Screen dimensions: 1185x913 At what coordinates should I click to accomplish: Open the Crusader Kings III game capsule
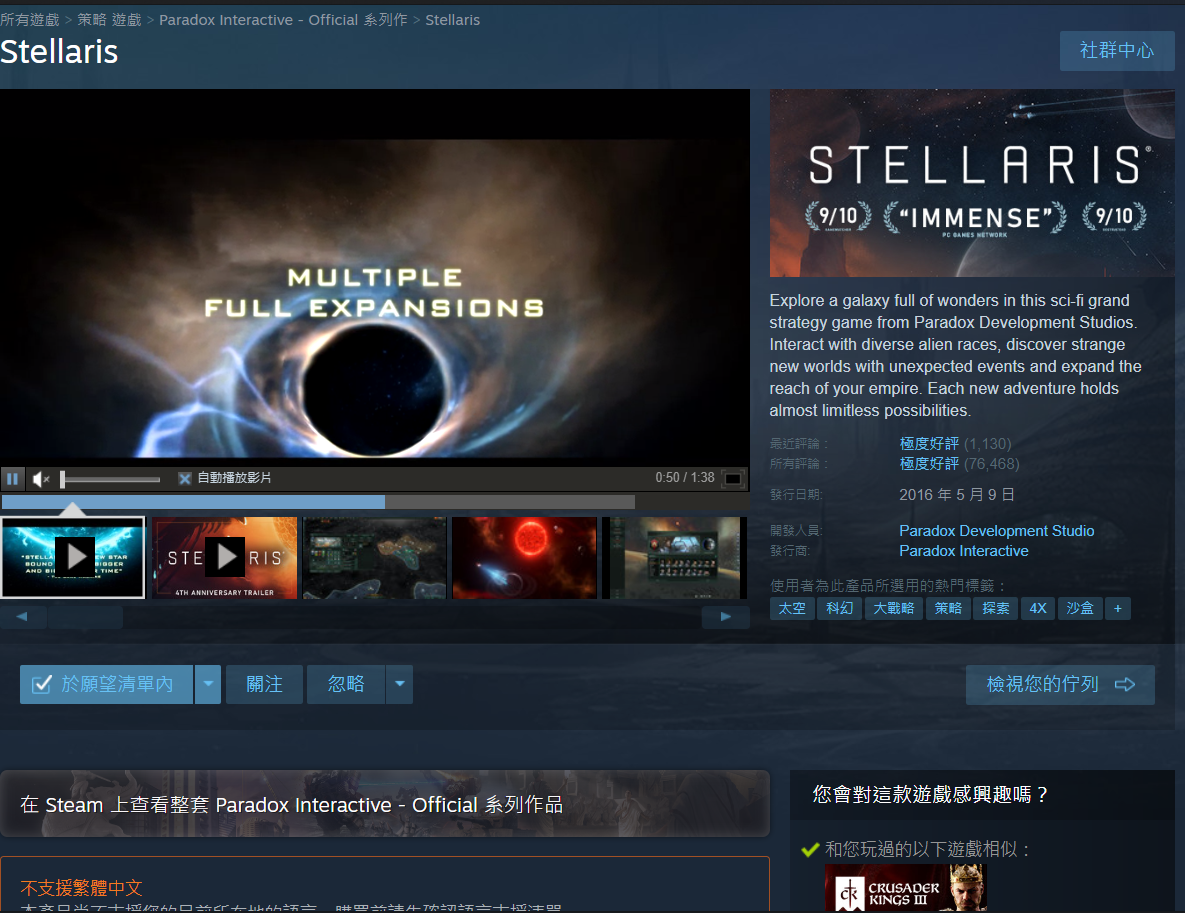(905, 889)
